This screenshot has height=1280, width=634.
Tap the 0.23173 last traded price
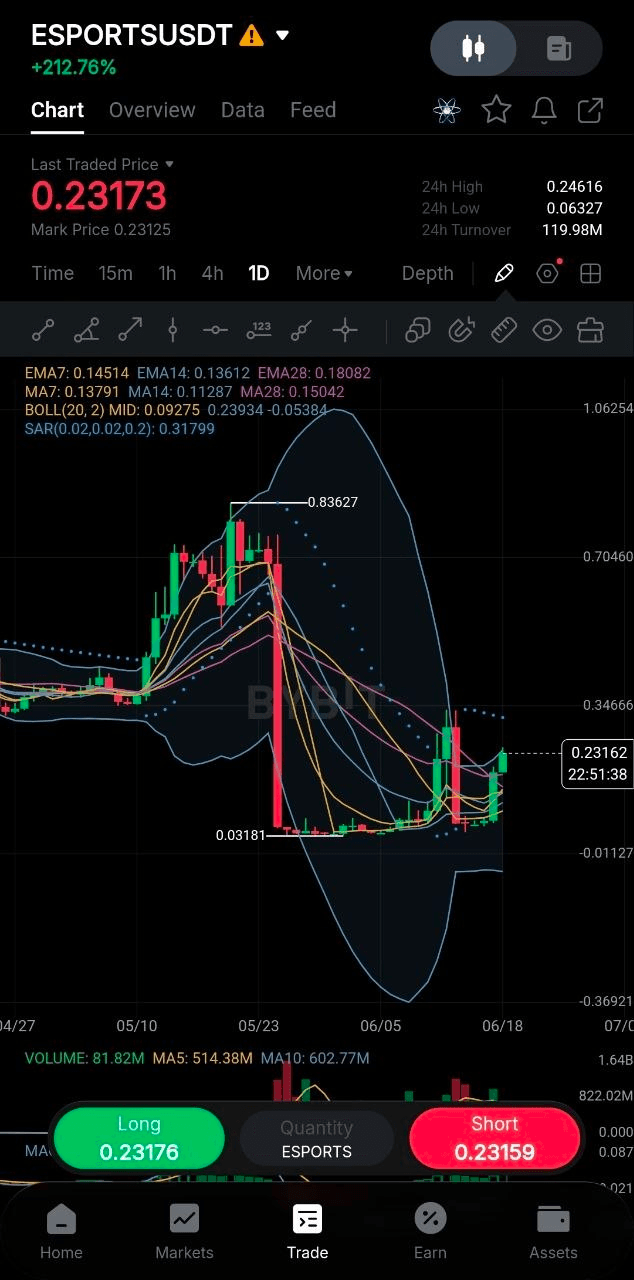coord(99,196)
